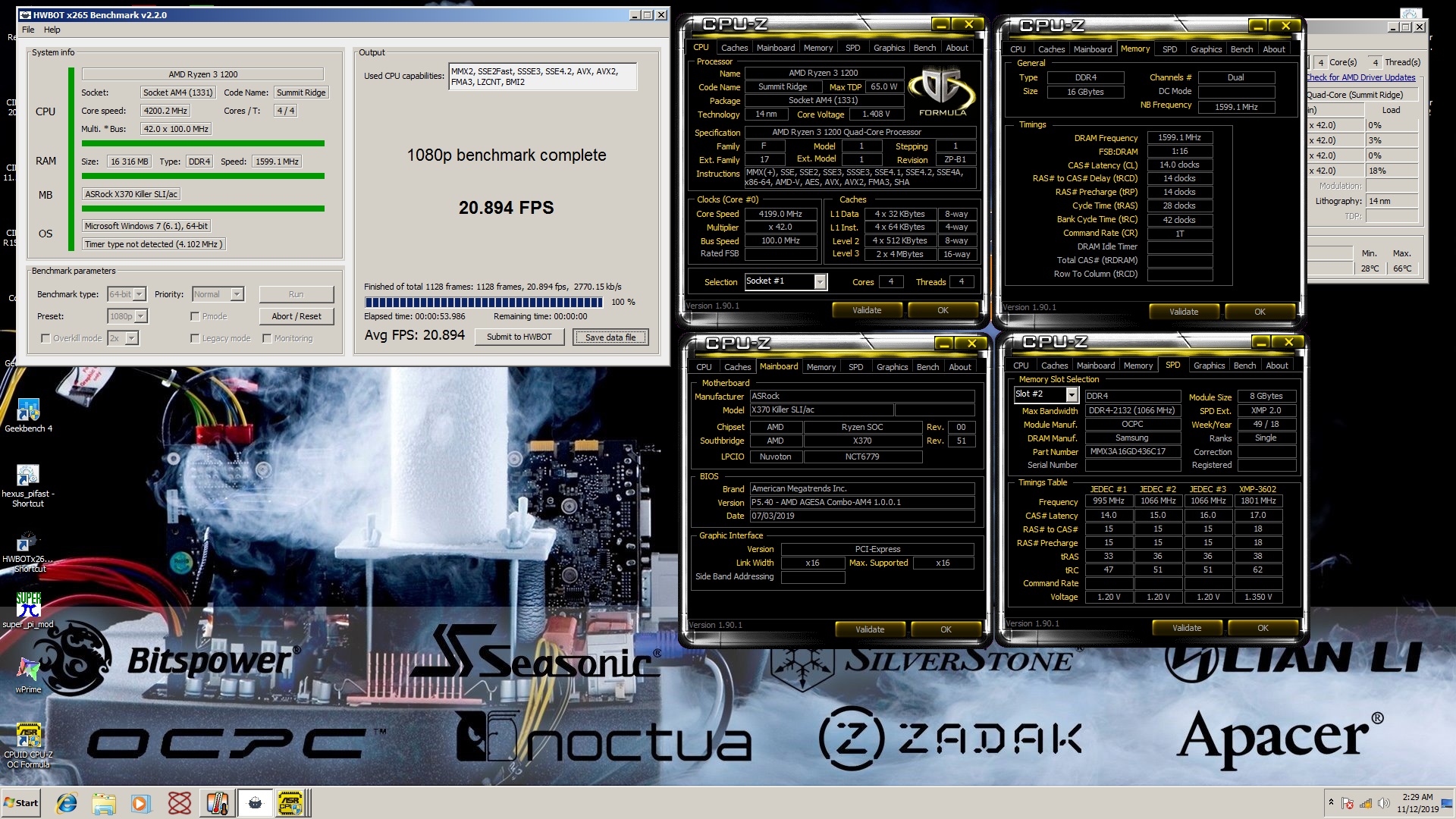This screenshot has width=1456, height=819.
Task: Click the Run benchmark button
Action: [x=297, y=294]
